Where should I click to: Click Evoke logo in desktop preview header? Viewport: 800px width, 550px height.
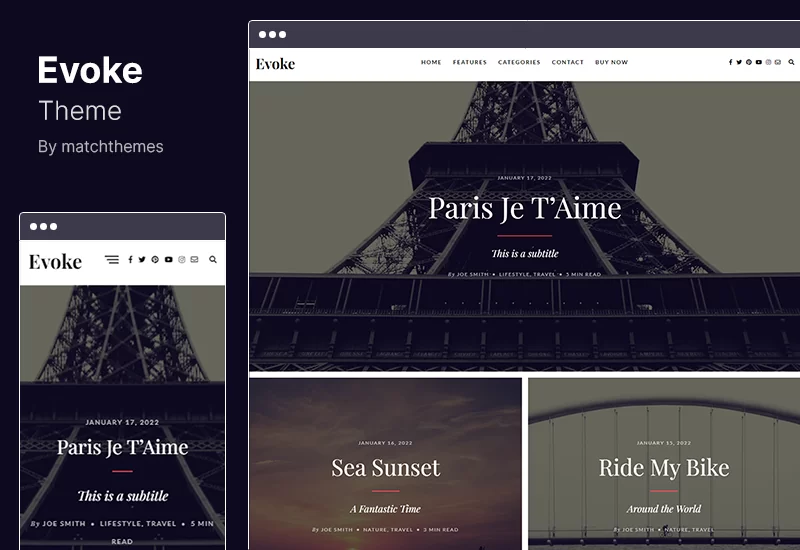point(275,64)
